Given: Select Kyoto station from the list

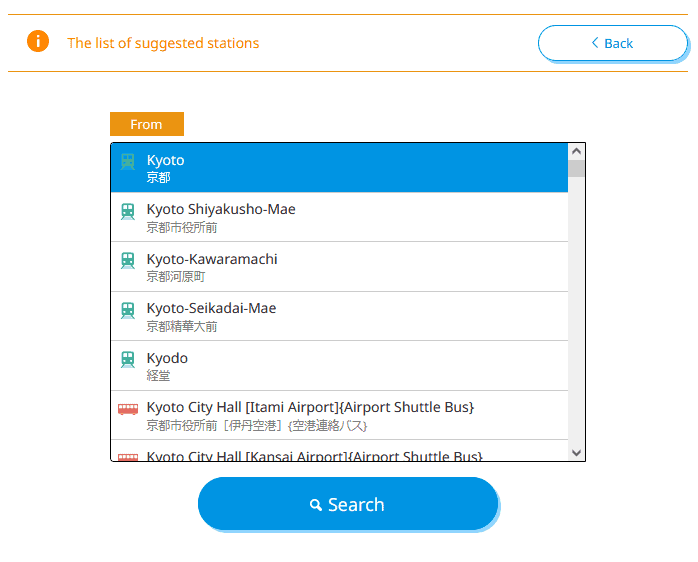Looking at the screenshot, I should pos(340,168).
